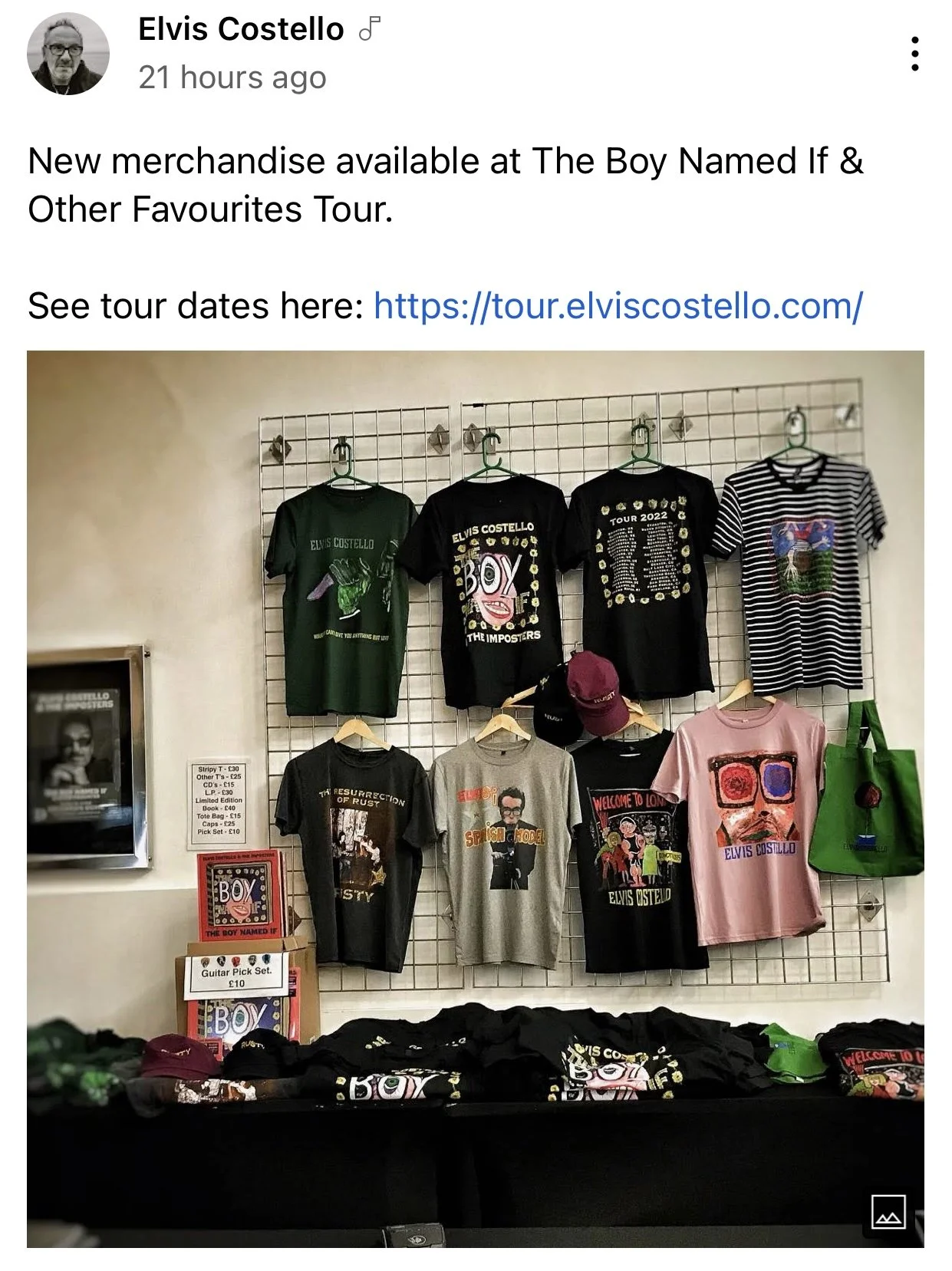Tap the black-and-white striped t-shirt in photo
The image size is (952, 1271).
point(799,572)
